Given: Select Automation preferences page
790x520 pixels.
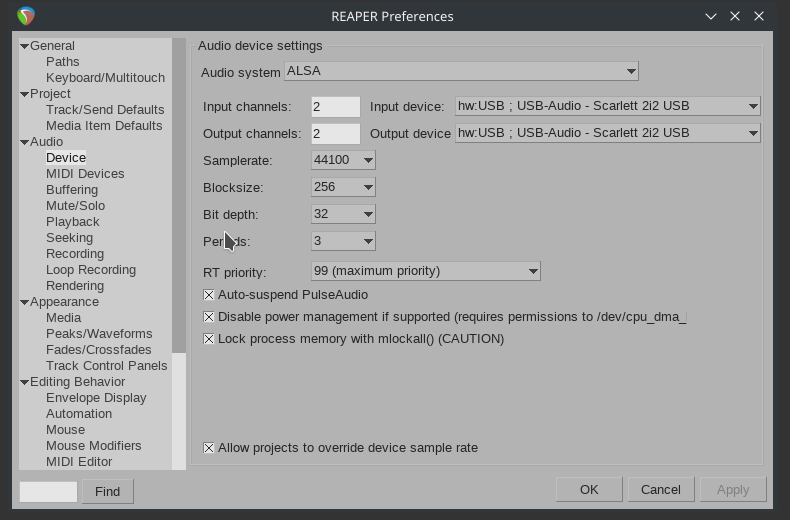Looking at the screenshot, I should pos(79,414).
